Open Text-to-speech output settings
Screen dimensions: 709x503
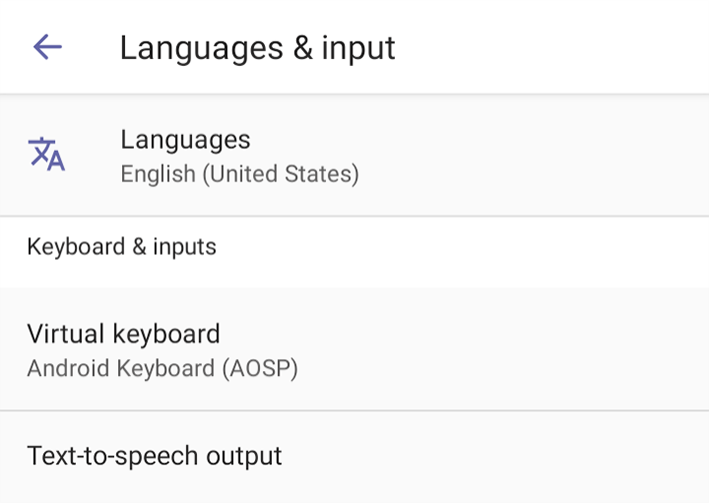[354, 457]
